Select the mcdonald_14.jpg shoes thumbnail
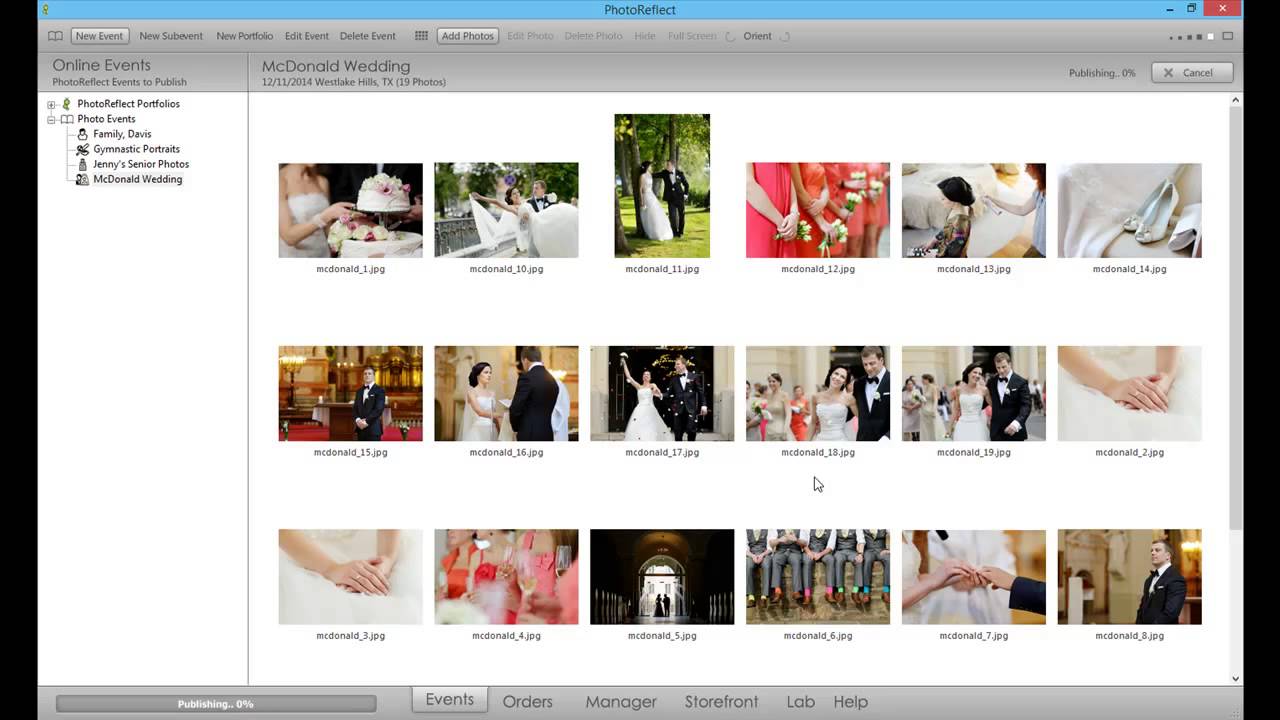This screenshot has height=720, width=1280. (x=1130, y=211)
